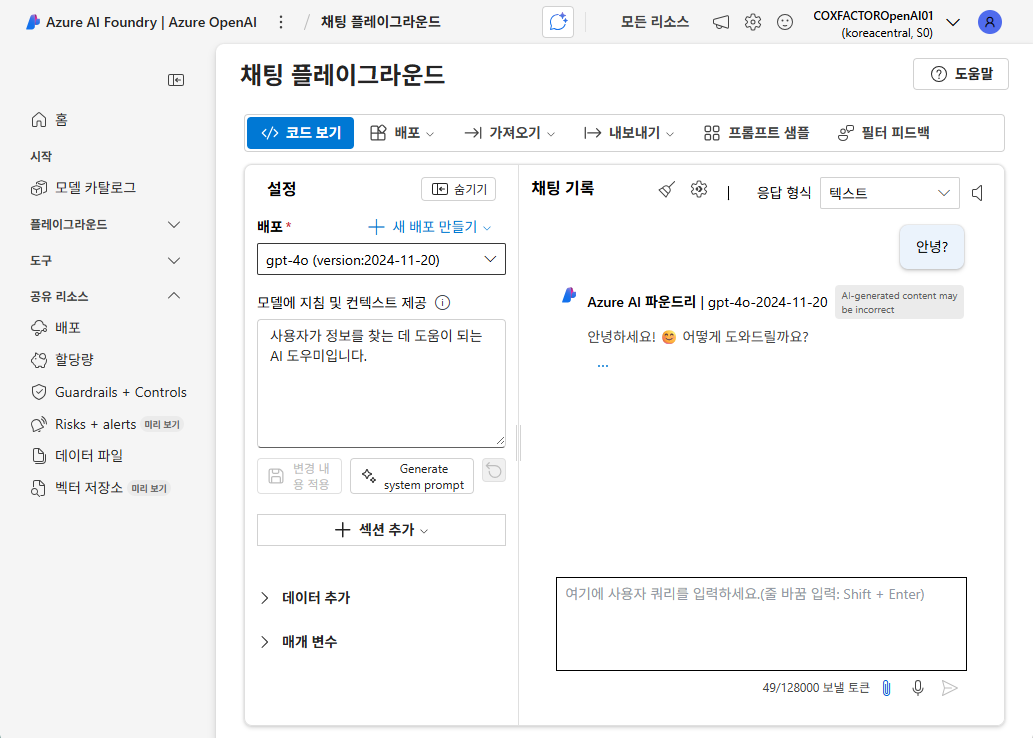Open 모든 리소스 in header
Viewport: 1033px width, 738px height.
click(655, 22)
